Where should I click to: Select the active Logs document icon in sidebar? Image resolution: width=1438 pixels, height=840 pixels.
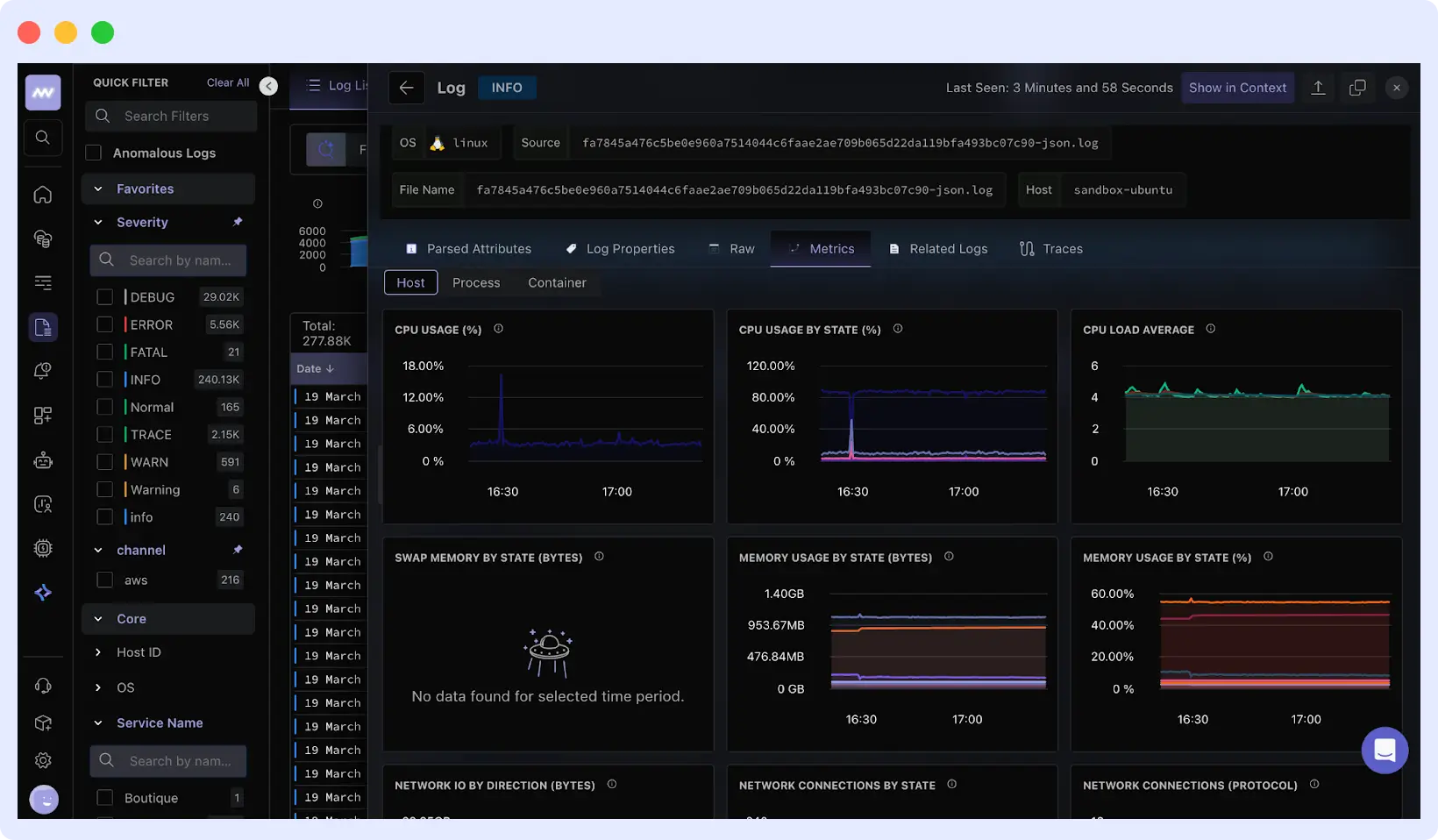[x=42, y=326]
